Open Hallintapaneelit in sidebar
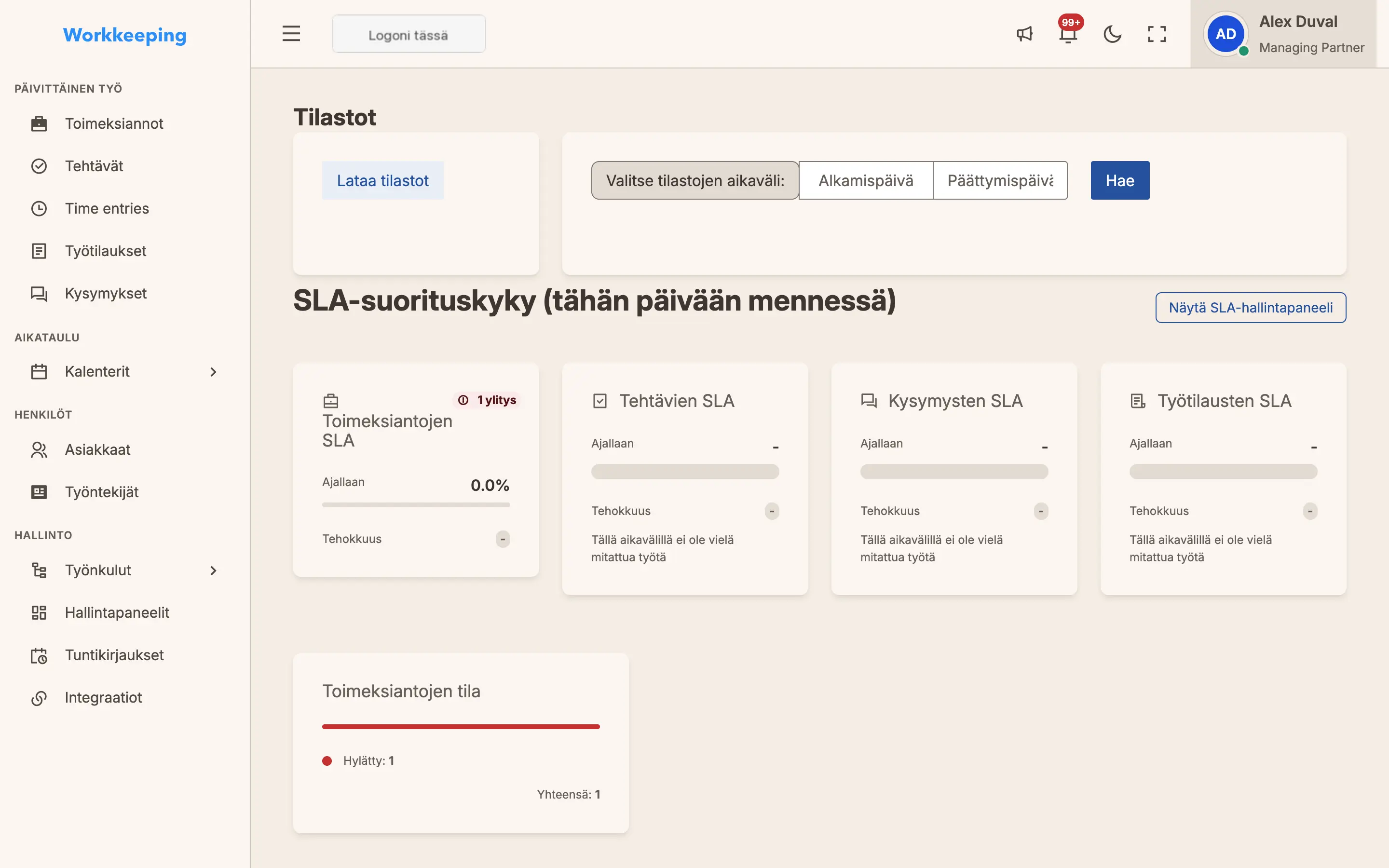This screenshot has height=868, width=1389. tap(124, 612)
